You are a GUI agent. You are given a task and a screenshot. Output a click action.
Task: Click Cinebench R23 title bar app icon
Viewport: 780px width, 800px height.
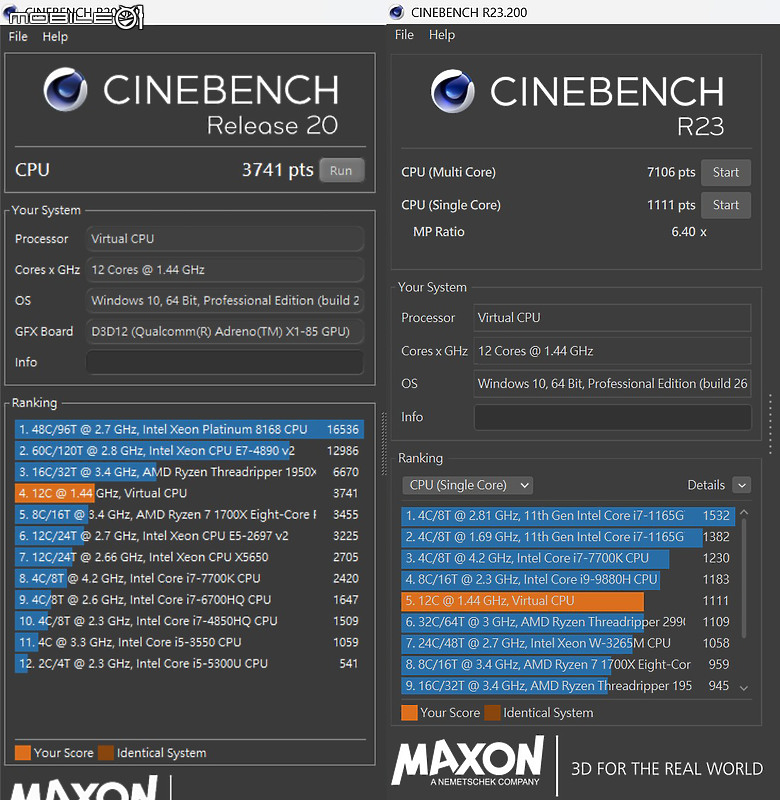[x=397, y=12]
